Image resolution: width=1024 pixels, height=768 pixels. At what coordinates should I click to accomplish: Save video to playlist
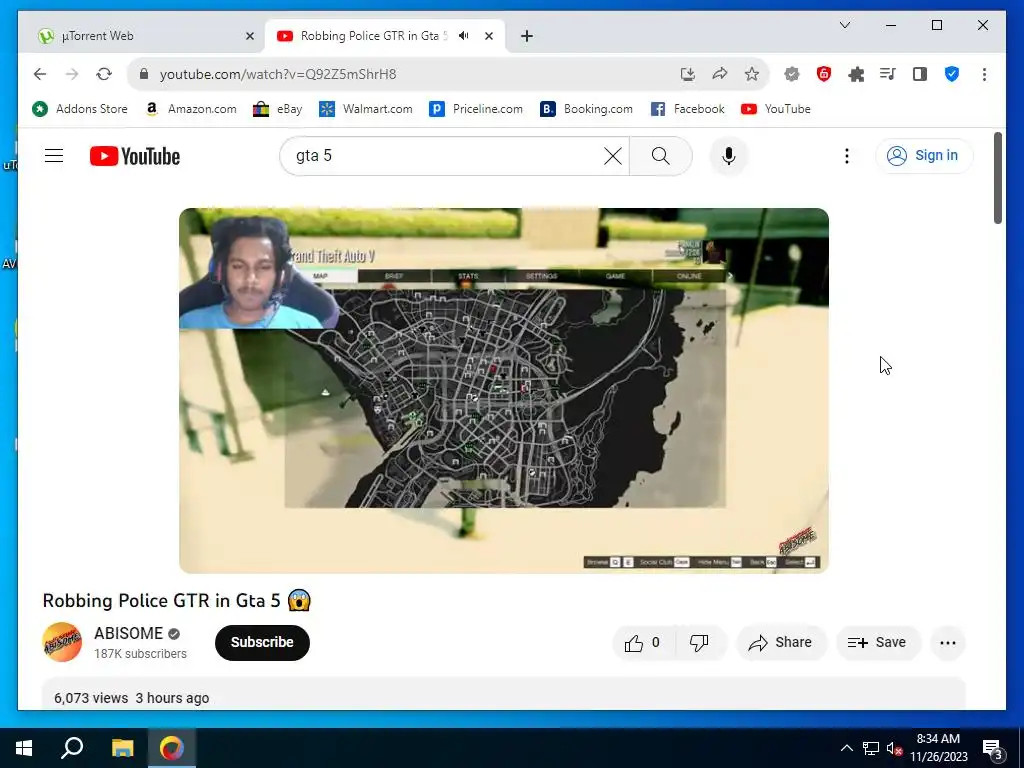pos(878,643)
